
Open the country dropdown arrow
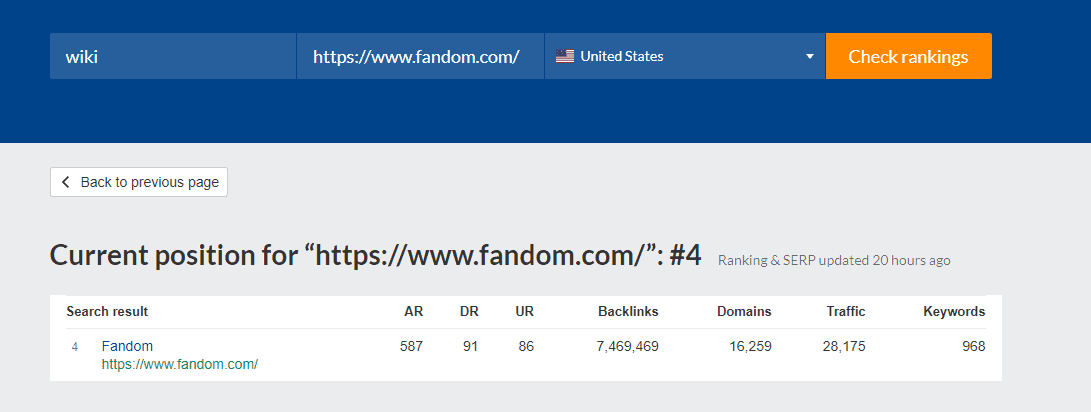coord(810,57)
